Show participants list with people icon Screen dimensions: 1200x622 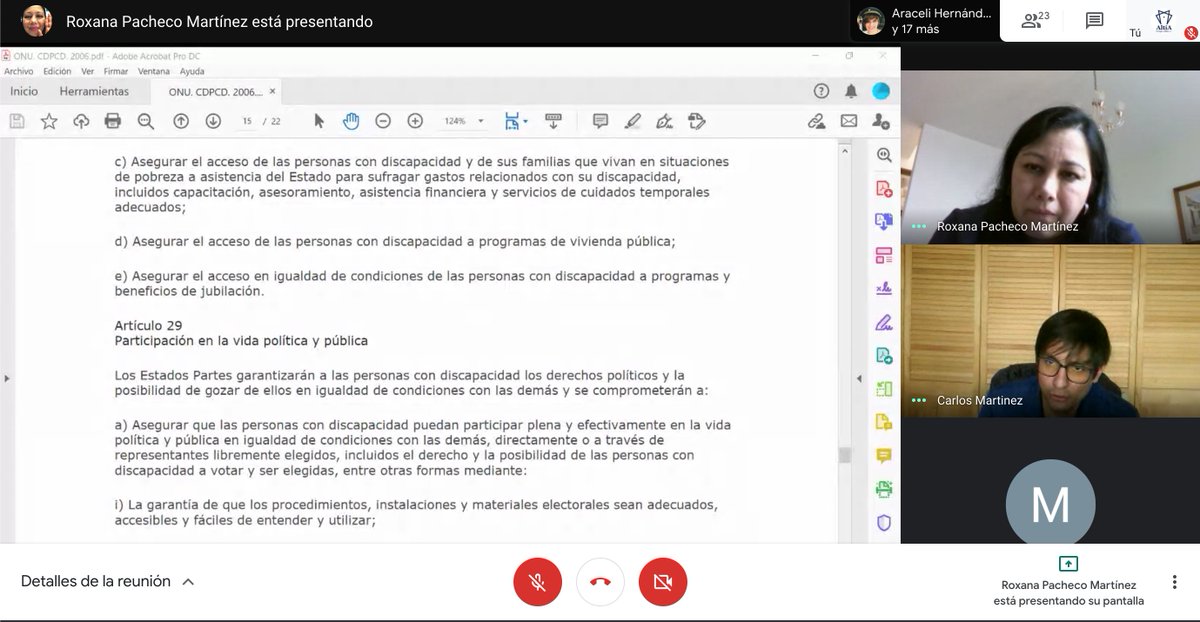click(1035, 20)
